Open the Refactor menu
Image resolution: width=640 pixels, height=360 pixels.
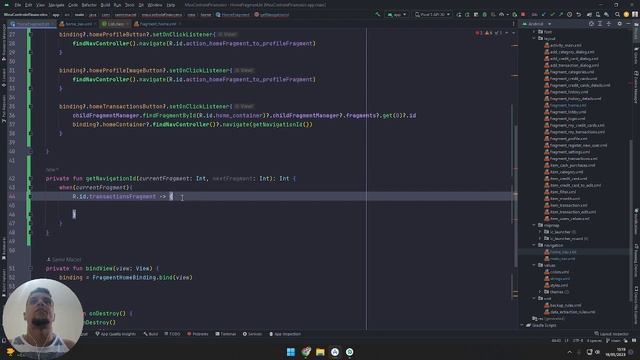pyautogui.click(x=89, y=5)
